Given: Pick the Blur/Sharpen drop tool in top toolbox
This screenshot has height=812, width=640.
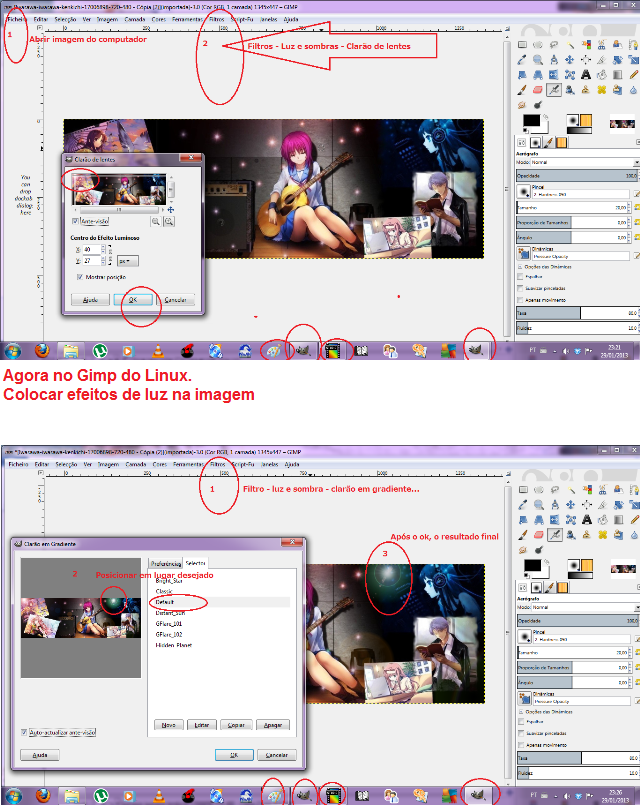Looking at the screenshot, I should pos(634,90).
